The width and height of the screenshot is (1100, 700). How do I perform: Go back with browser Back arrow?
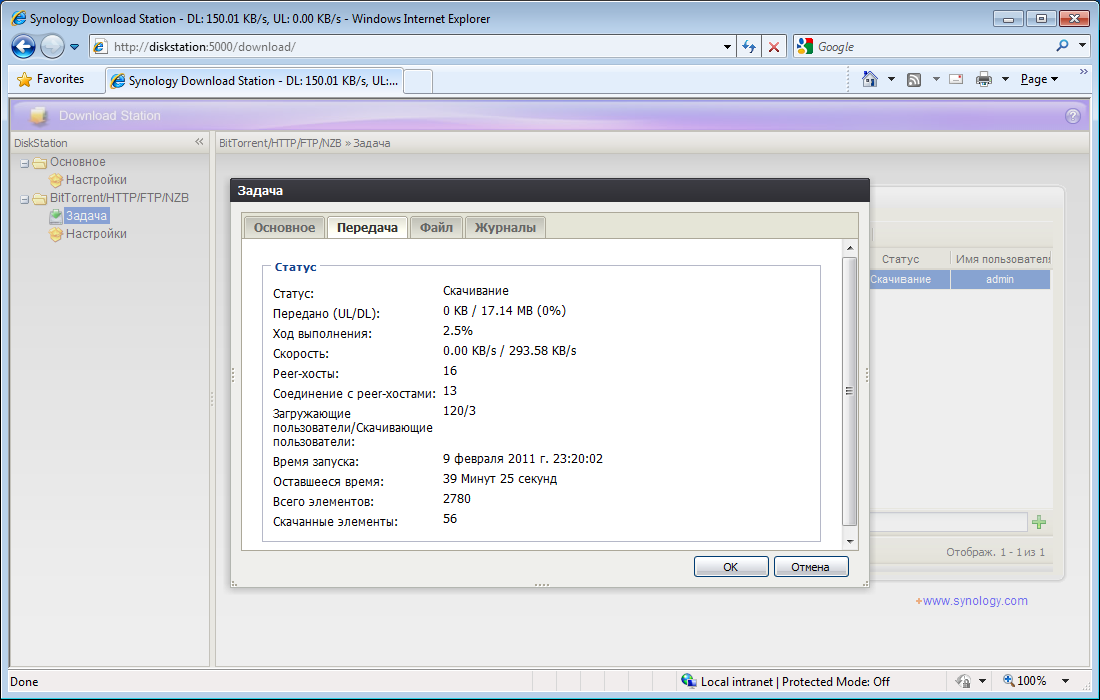[23, 47]
